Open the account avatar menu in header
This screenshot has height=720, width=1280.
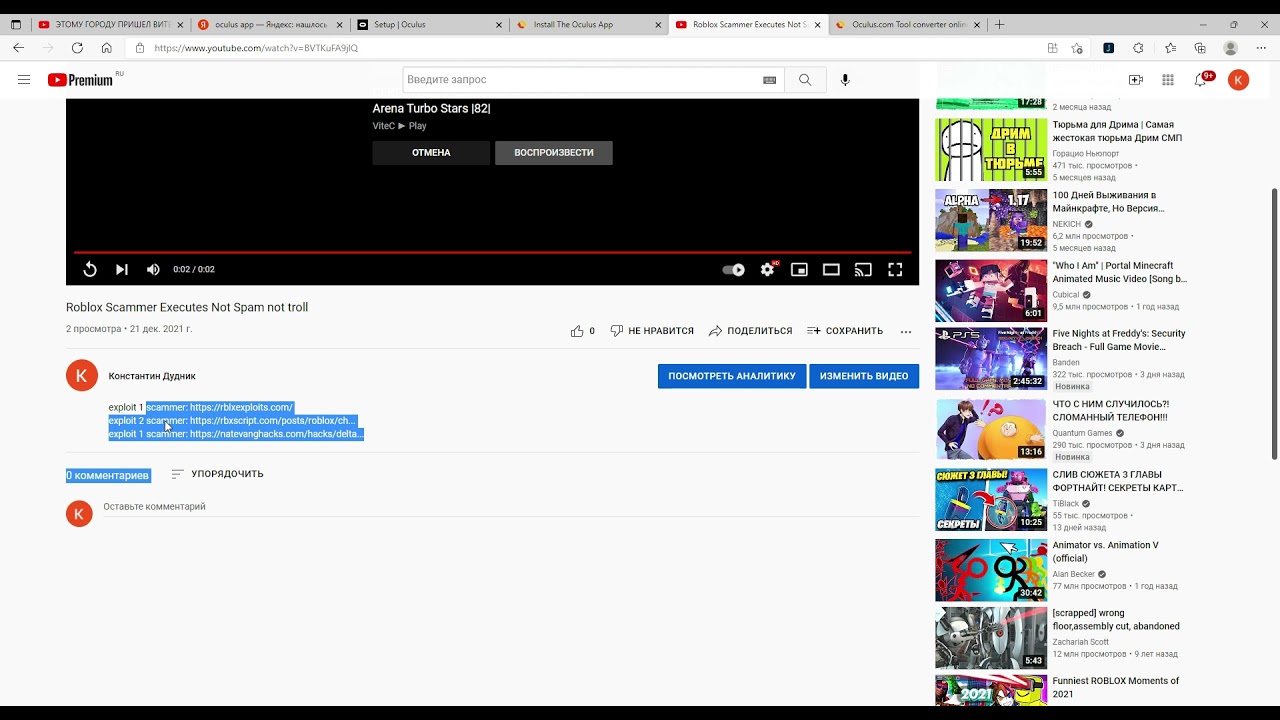(x=1238, y=80)
